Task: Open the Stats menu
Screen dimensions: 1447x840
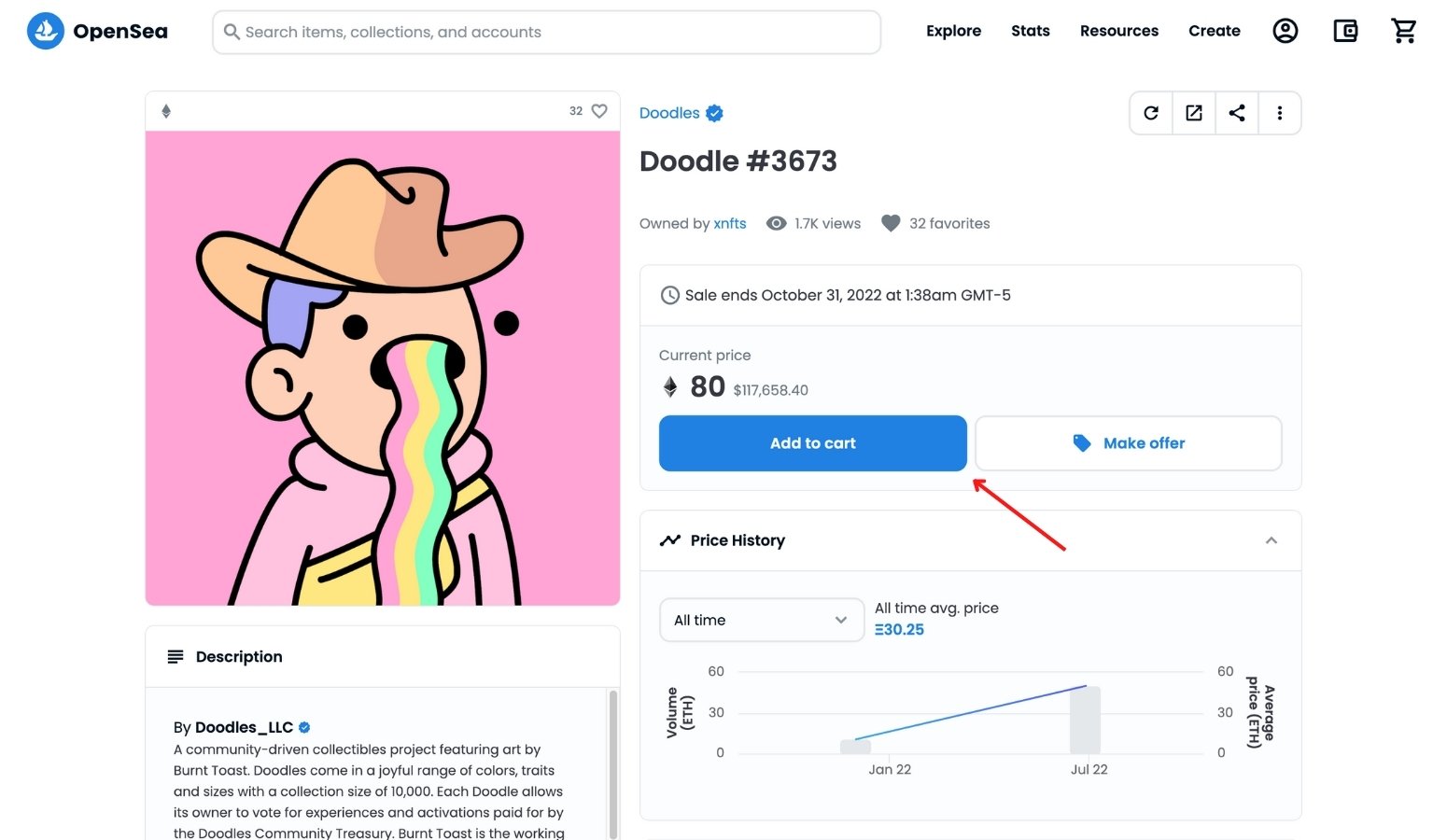Action: [1031, 31]
